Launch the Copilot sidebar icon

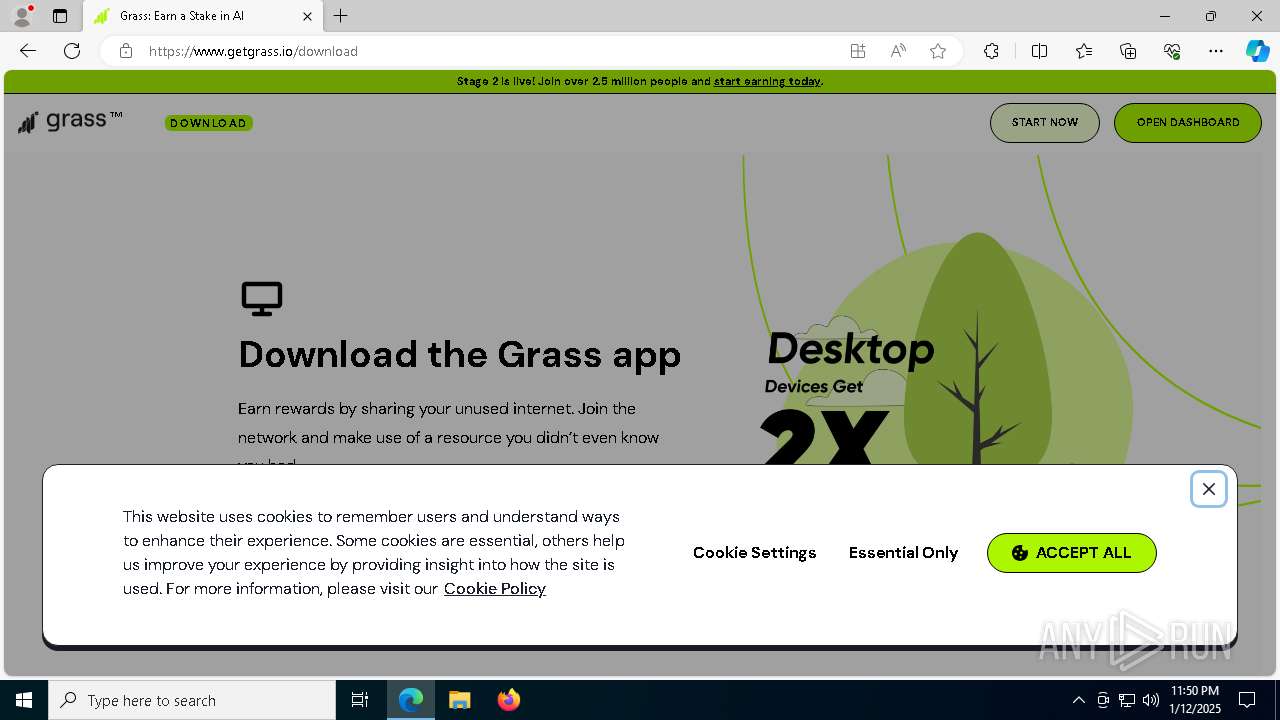point(1257,51)
